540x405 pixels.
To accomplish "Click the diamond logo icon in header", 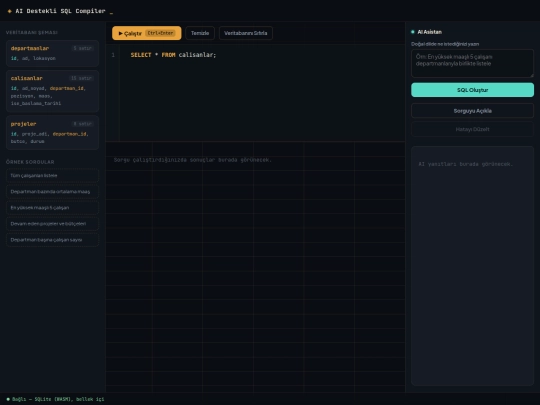I will pyautogui.click(x=9, y=11).
